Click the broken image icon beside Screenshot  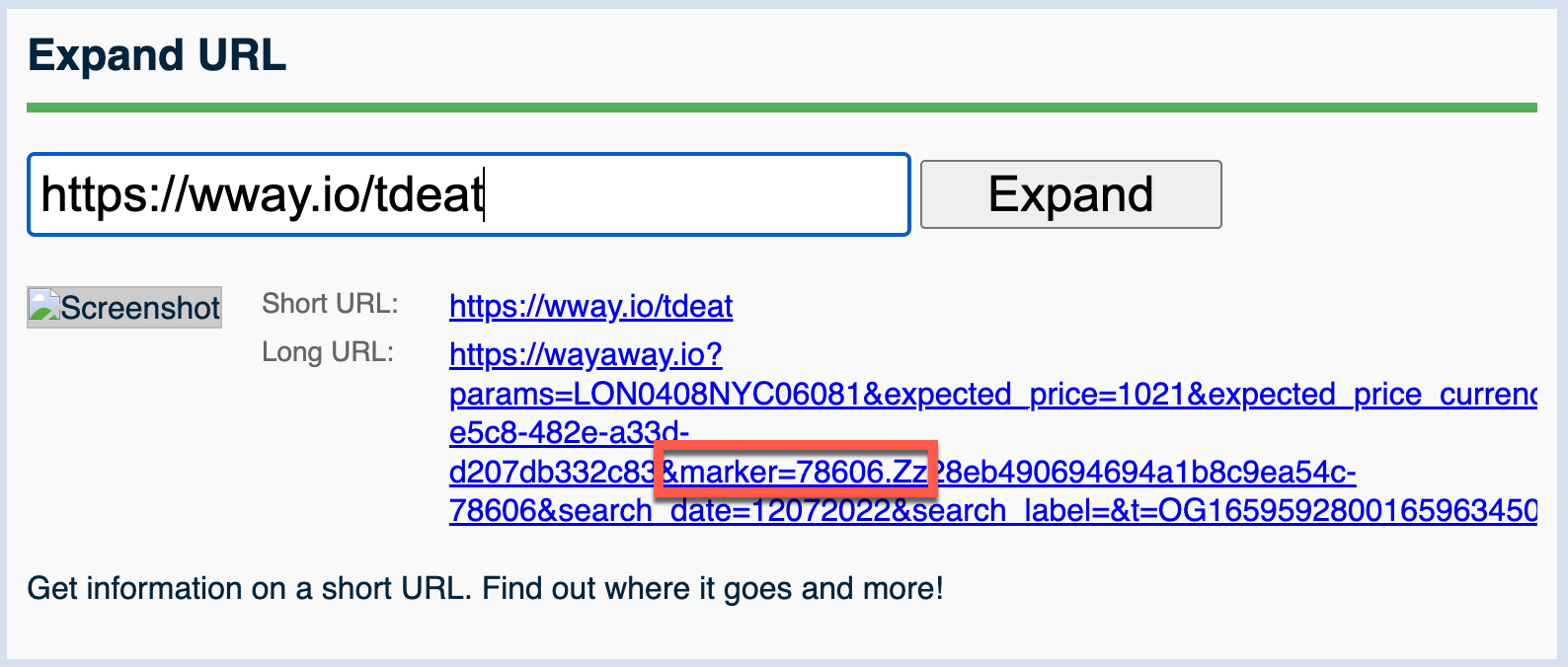44,306
